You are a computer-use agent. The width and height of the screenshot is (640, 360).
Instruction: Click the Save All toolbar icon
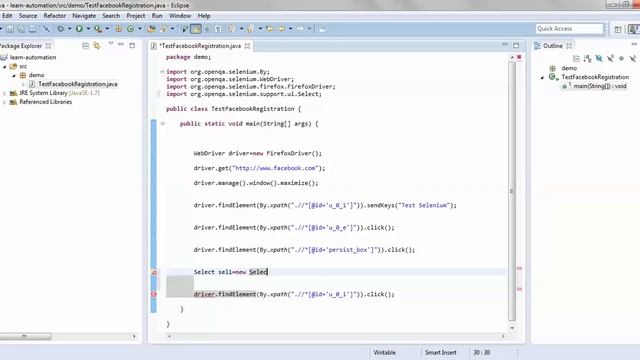pyautogui.click(x=21, y=29)
